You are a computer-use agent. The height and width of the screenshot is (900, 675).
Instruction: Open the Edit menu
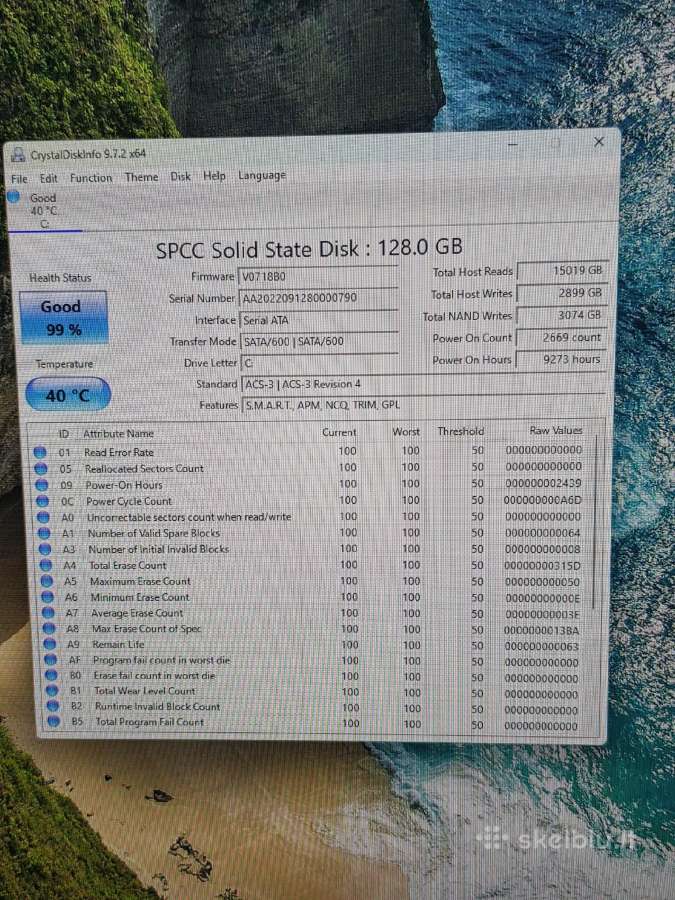[x=48, y=179]
